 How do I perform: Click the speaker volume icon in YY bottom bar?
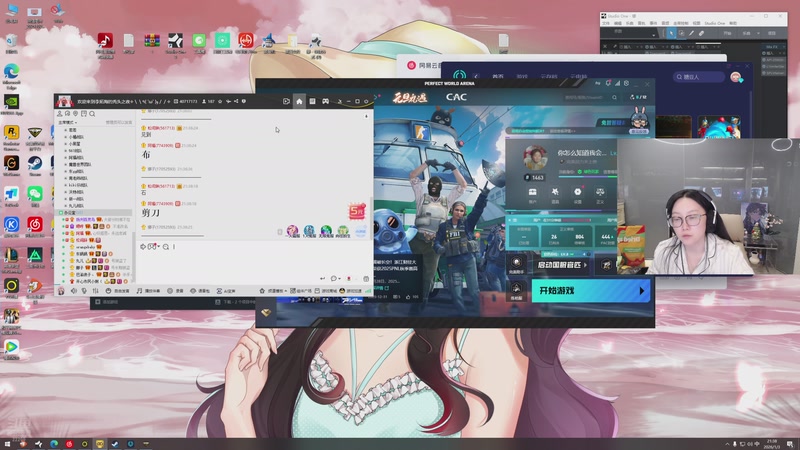click(73, 290)
